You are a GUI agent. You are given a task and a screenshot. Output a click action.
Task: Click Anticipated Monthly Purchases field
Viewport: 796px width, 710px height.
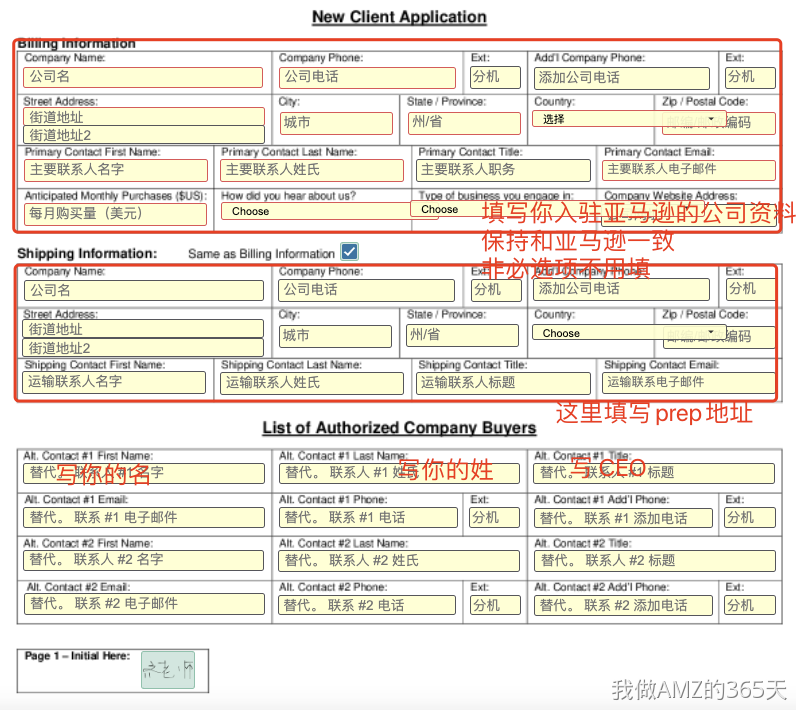coord(115,214)
